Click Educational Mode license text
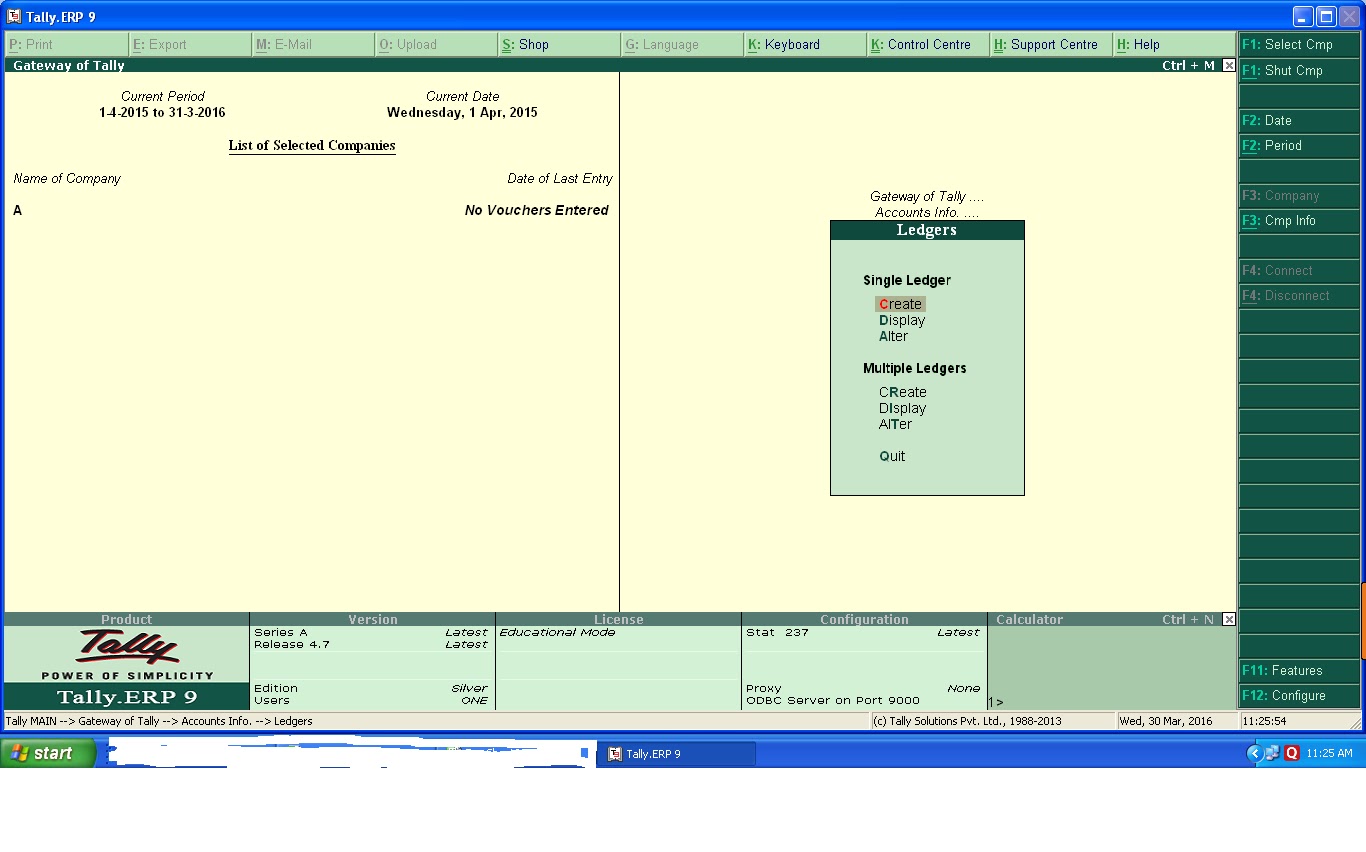 point(557,632)
